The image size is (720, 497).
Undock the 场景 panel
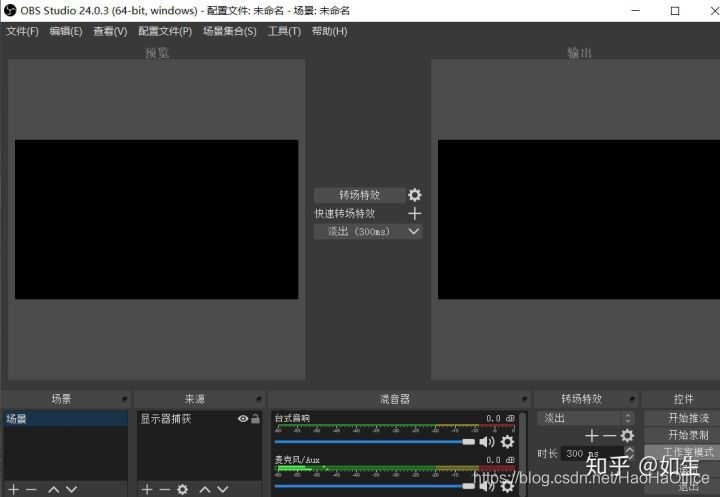[x=124, y=399]
